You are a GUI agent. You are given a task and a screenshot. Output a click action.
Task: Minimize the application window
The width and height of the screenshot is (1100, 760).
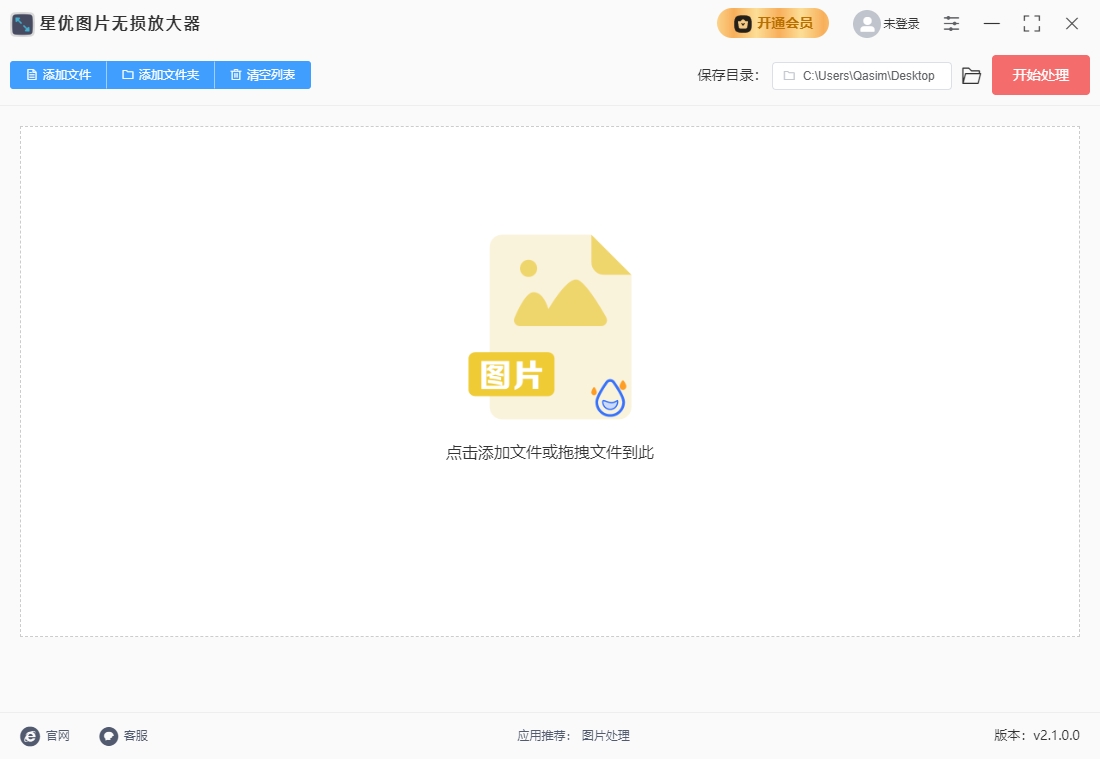(x=991, y=24)
